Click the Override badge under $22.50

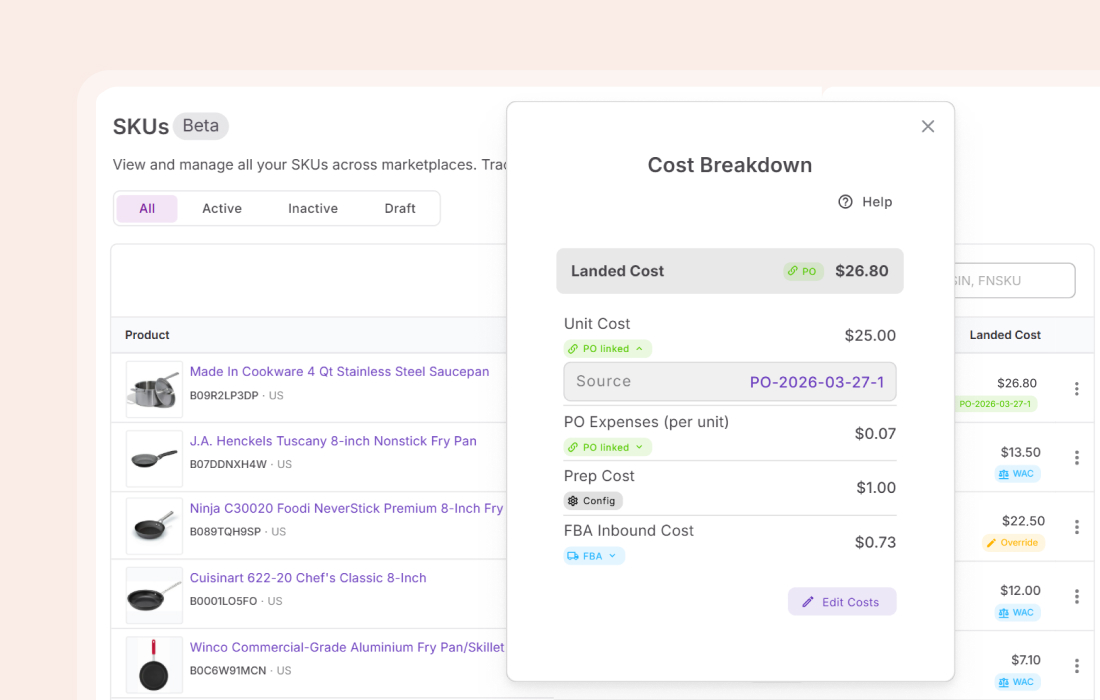1014,542
